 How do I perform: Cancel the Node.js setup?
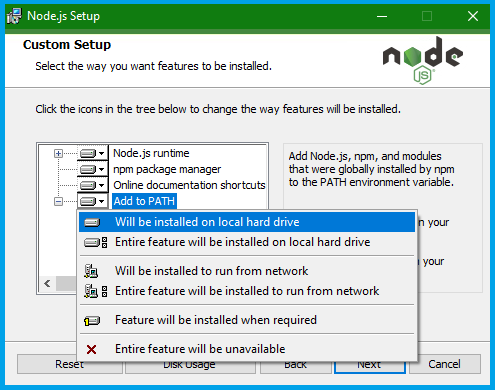click(x=445, y=364)
